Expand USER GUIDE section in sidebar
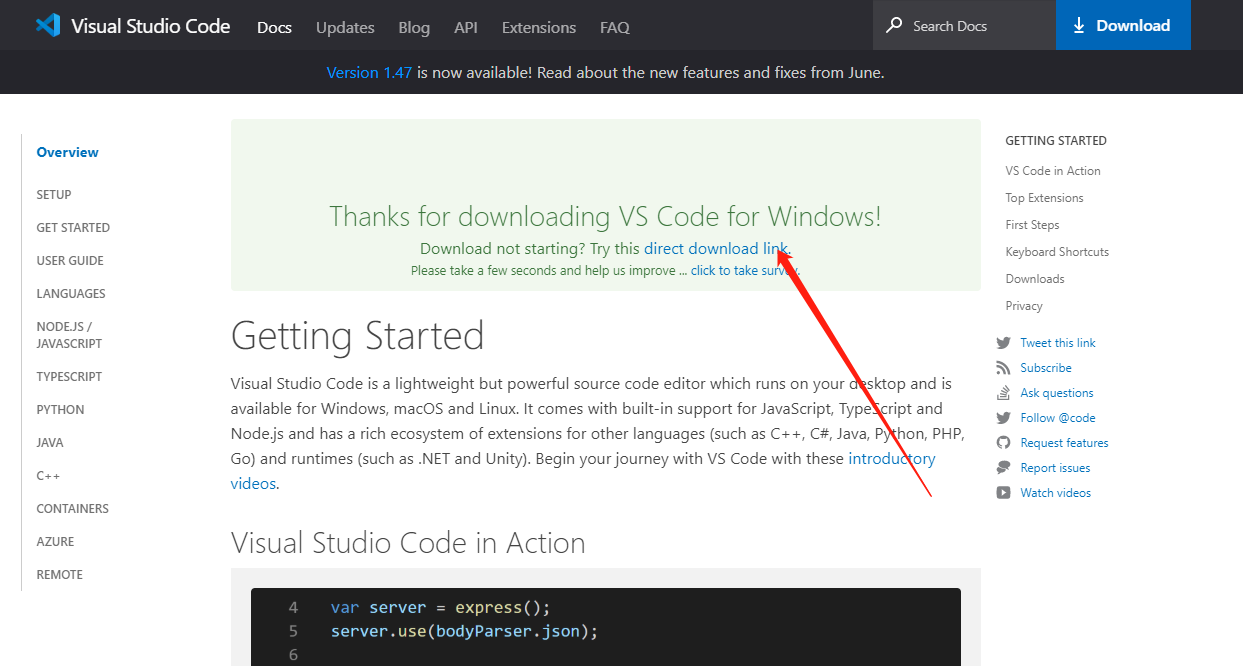 click(70, 260)
